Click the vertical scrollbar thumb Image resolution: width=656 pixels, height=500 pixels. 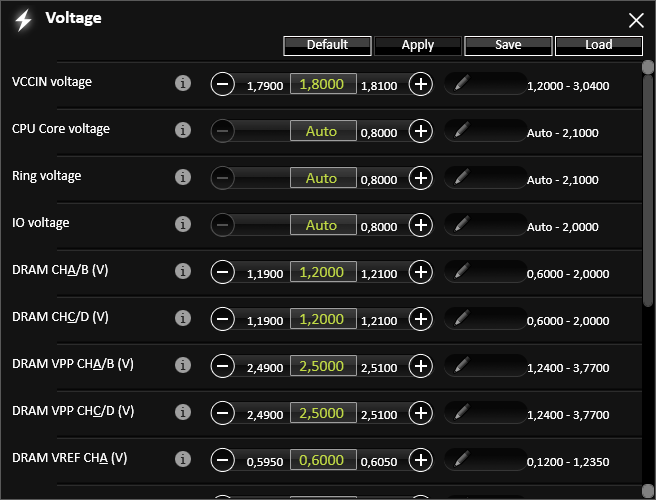[647, 180]
